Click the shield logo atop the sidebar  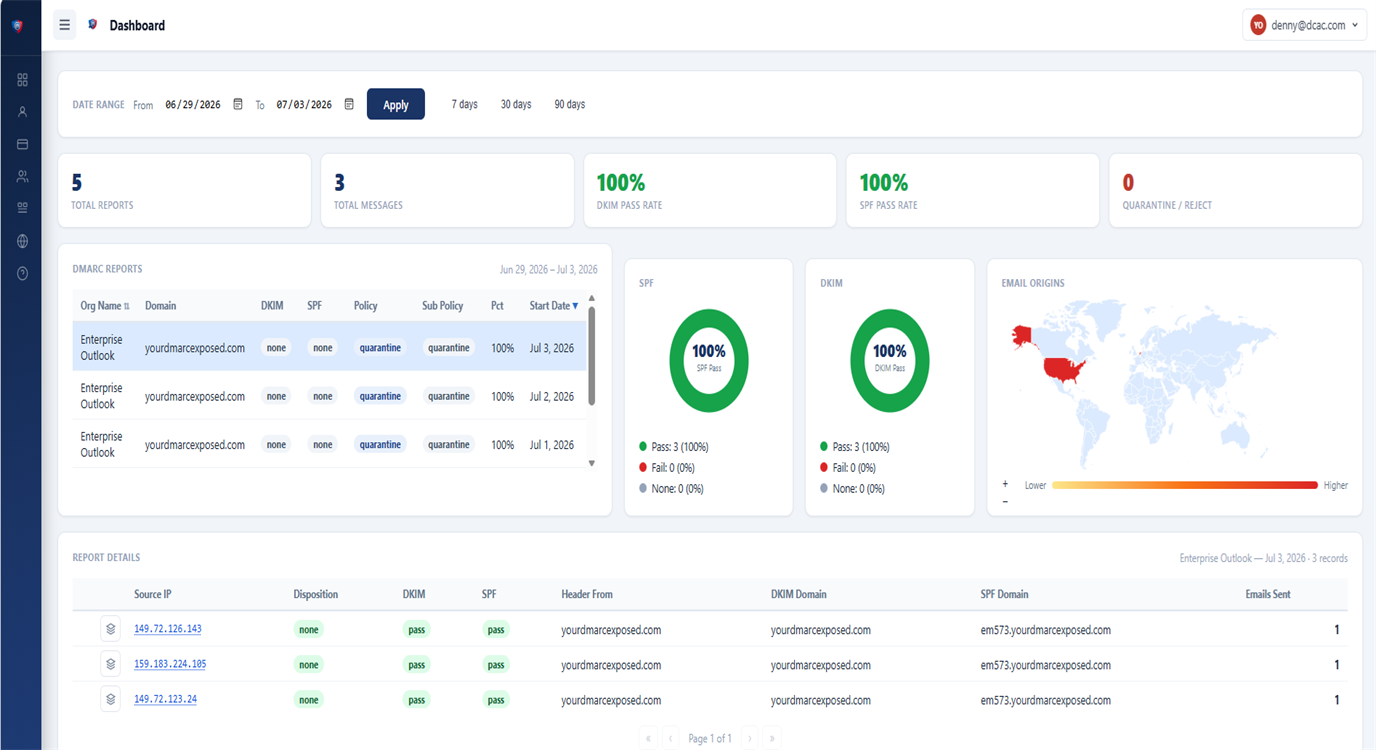click(x=17, y=26)
